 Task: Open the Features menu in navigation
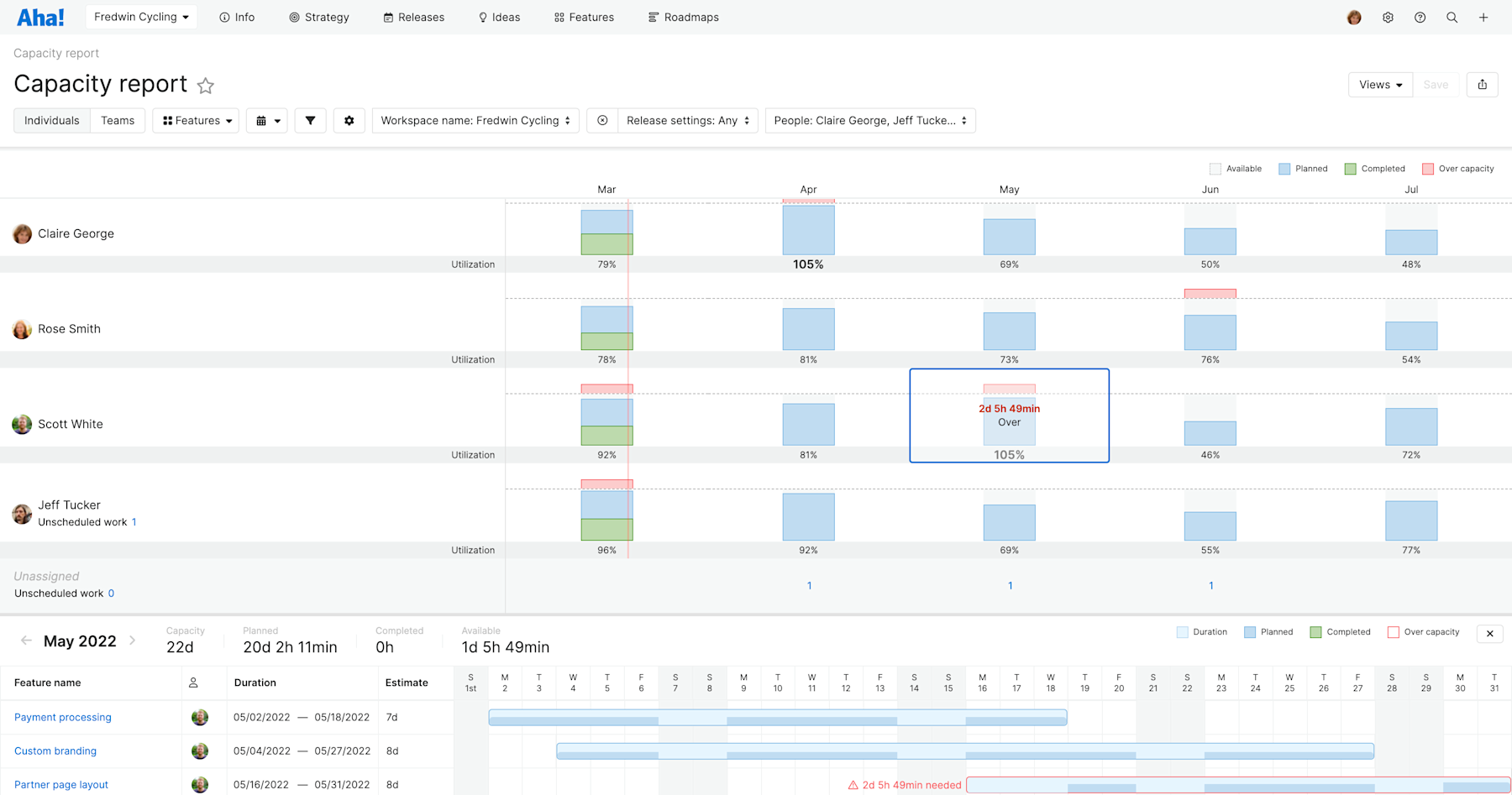pyautogui.click(x=584, y=17)
